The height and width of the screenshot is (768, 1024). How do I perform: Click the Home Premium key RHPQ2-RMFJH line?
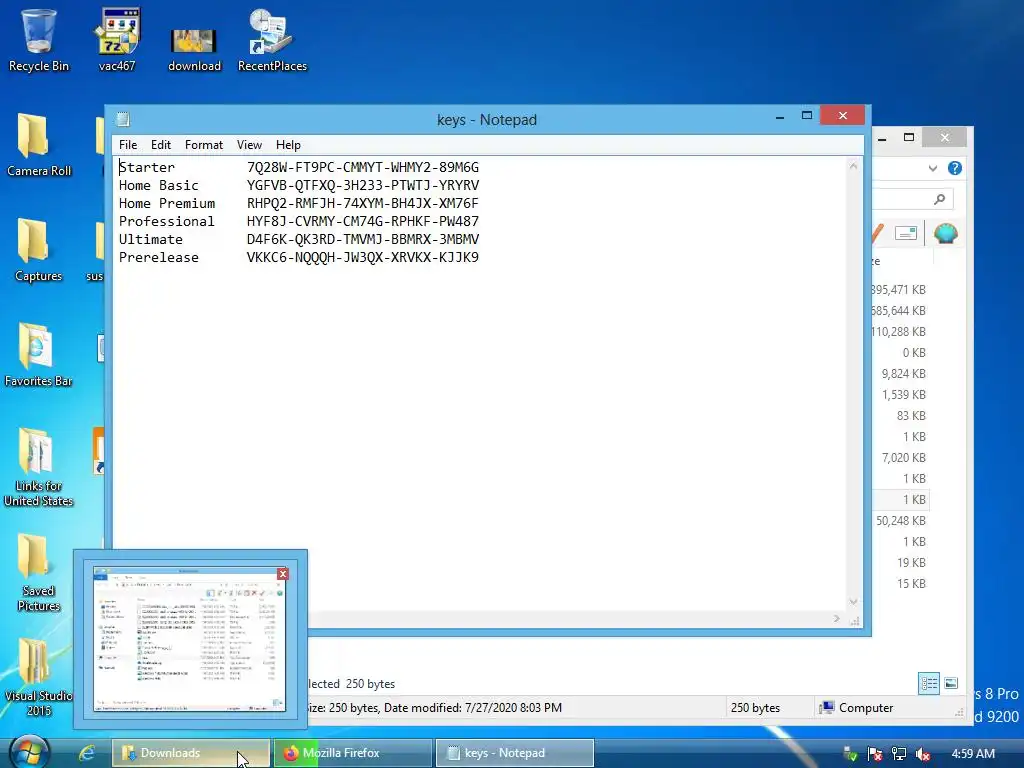[298, 203]
